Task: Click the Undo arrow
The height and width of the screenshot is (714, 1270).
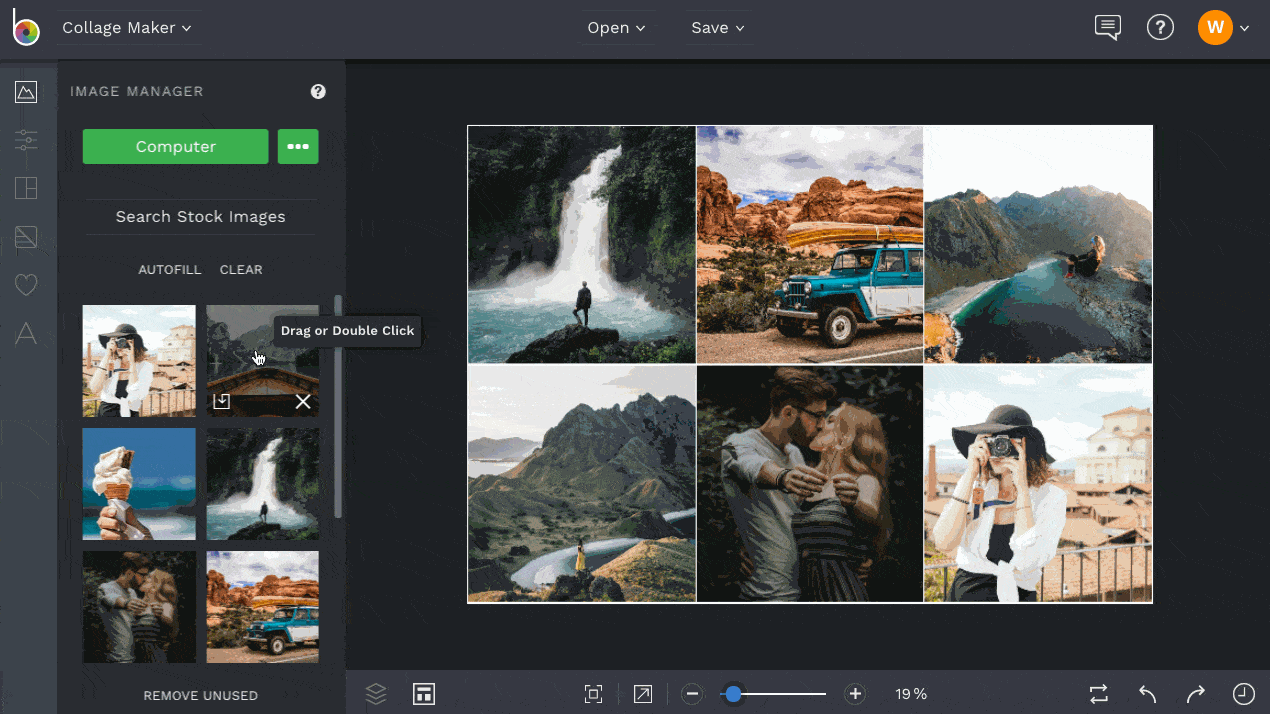Action: 1148,694
